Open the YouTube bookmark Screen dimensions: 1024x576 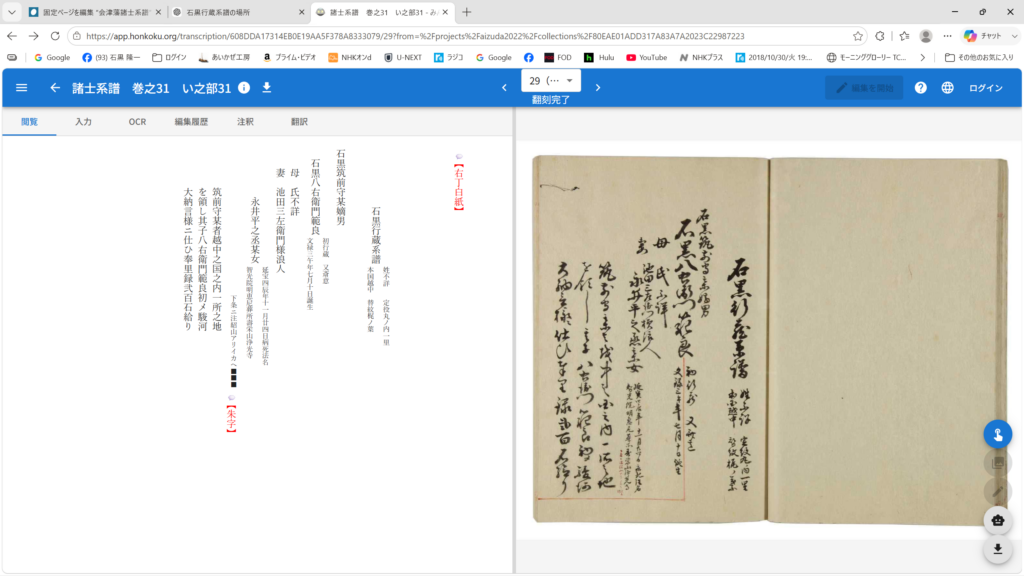click(x=647, y=57)
